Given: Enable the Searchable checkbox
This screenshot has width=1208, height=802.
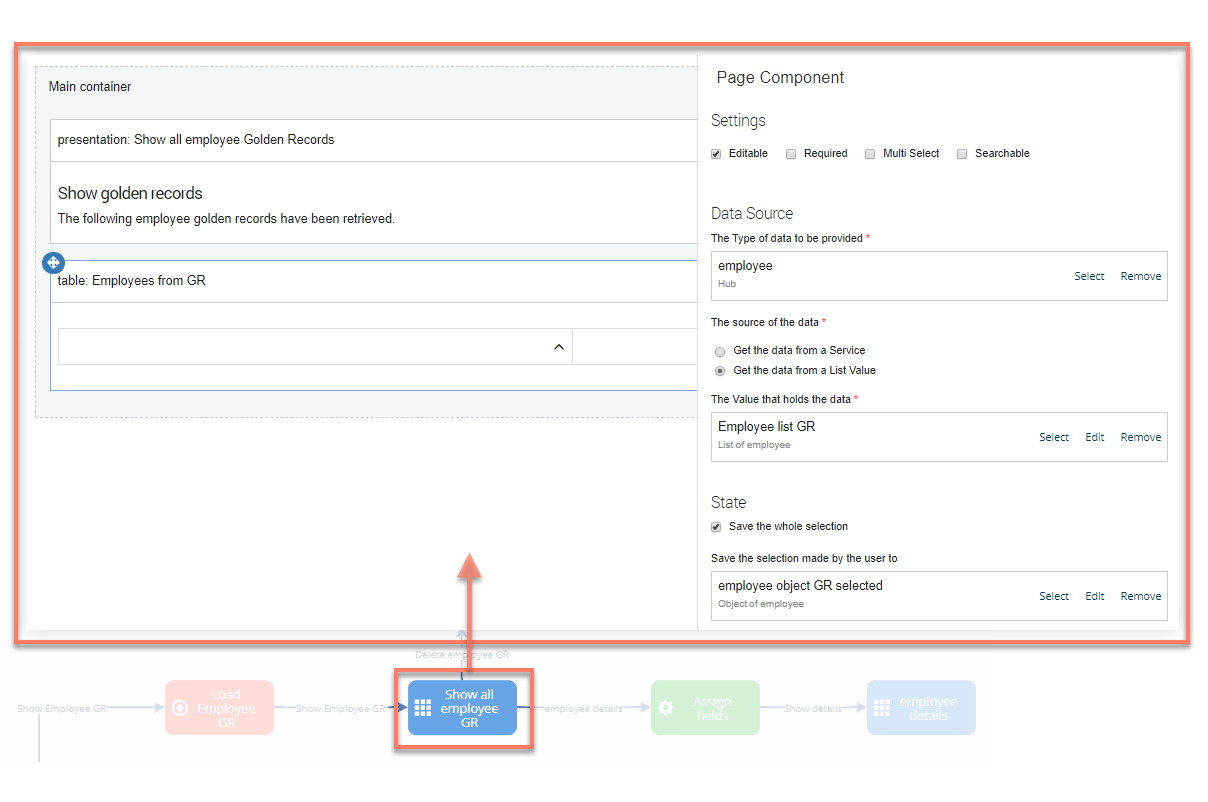Looking at the screenshot, I should point(962,154).
